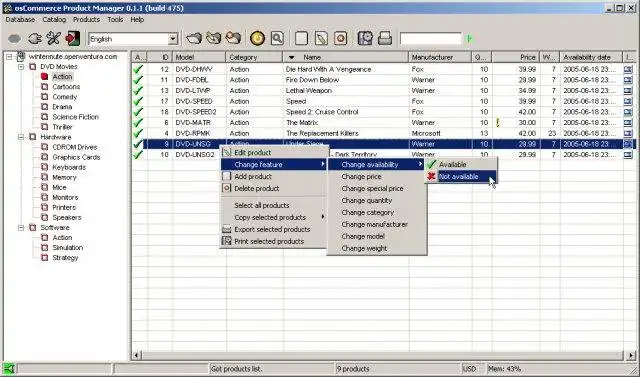Choose Select all products
The height and width of the screenshot is (377, 640).
pyautogui.click(x=274, y=205)
